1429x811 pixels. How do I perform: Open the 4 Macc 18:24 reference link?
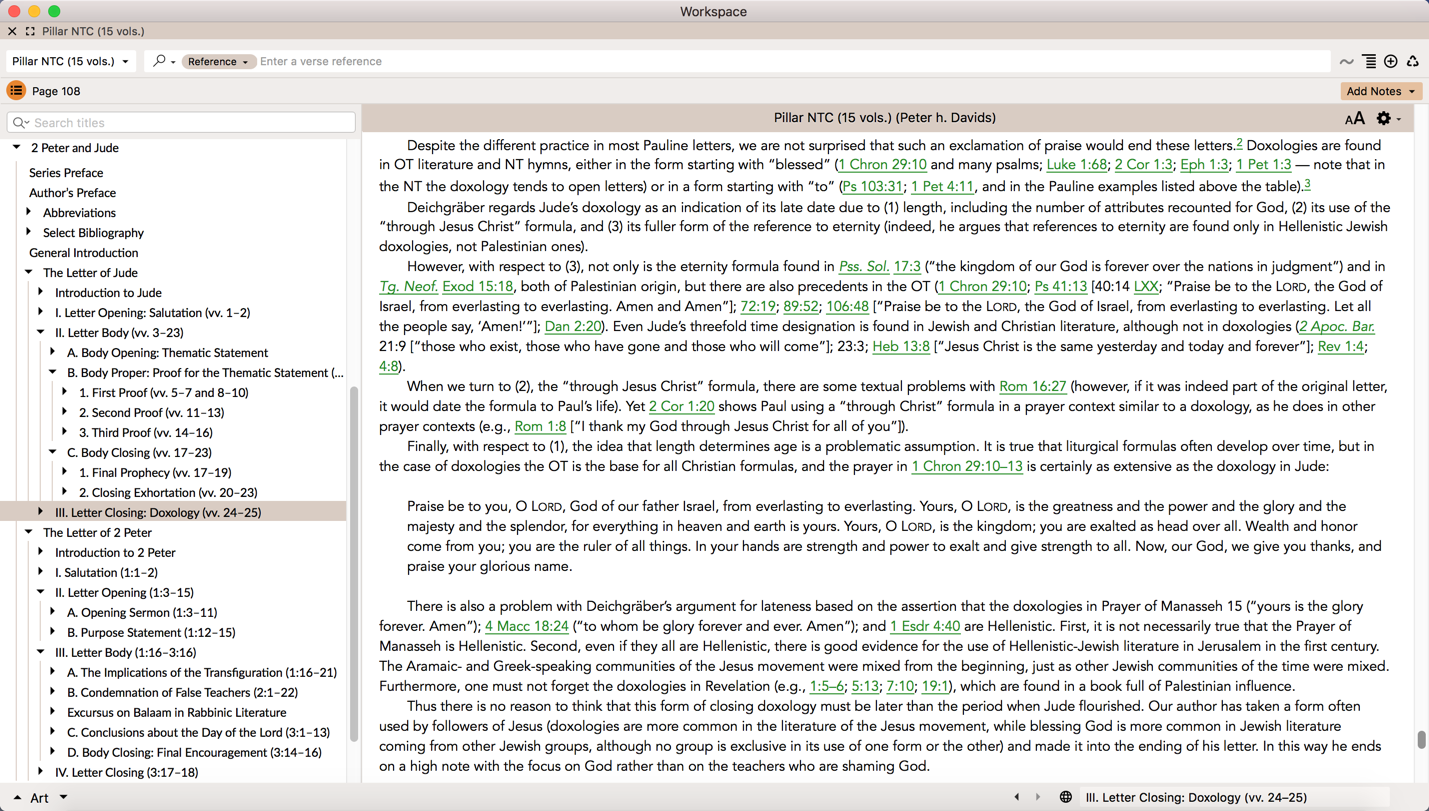point(526,626)
